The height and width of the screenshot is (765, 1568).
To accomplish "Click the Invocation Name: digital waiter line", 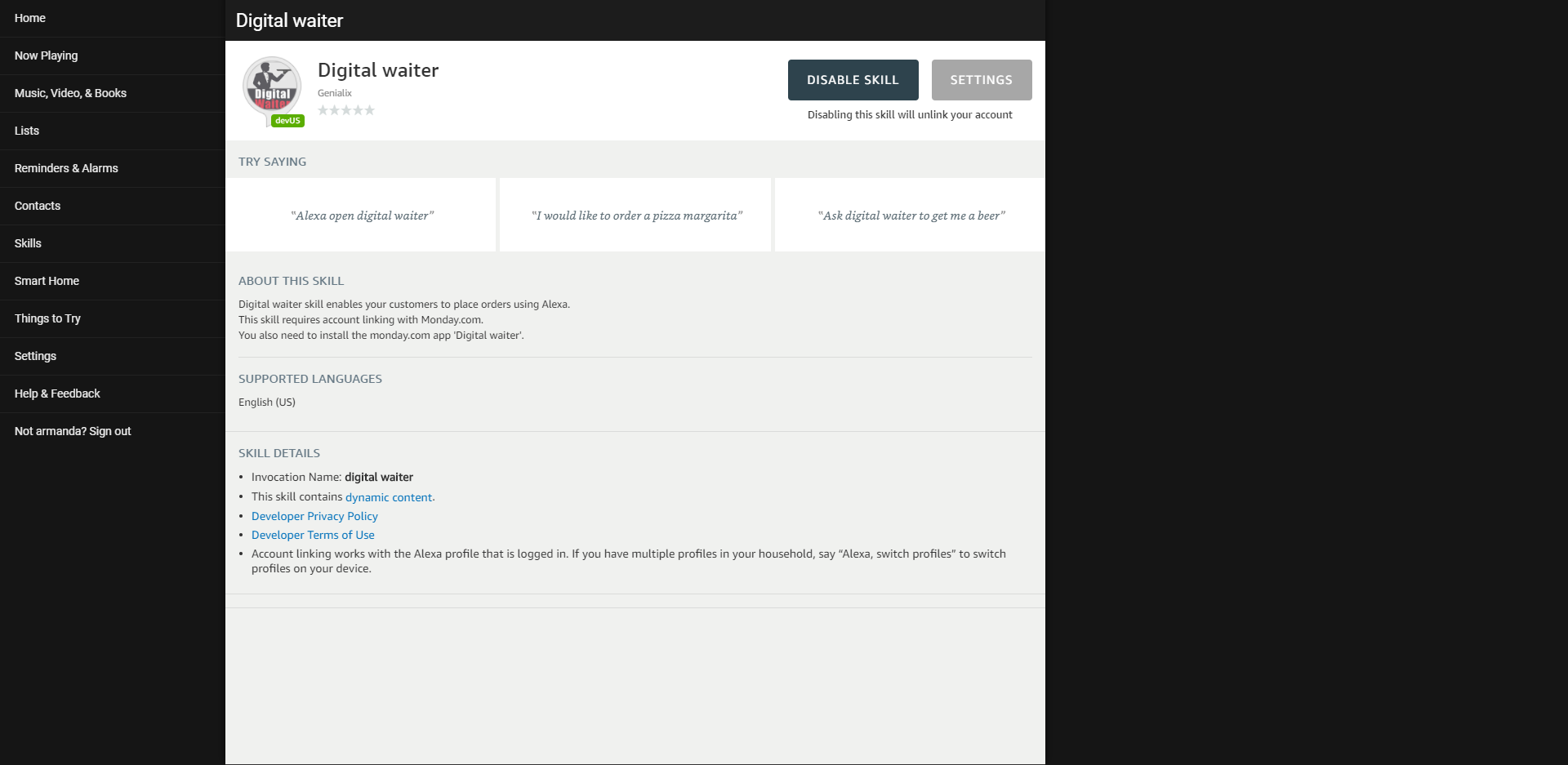I will pyautogui.click(x=332, y=477).
